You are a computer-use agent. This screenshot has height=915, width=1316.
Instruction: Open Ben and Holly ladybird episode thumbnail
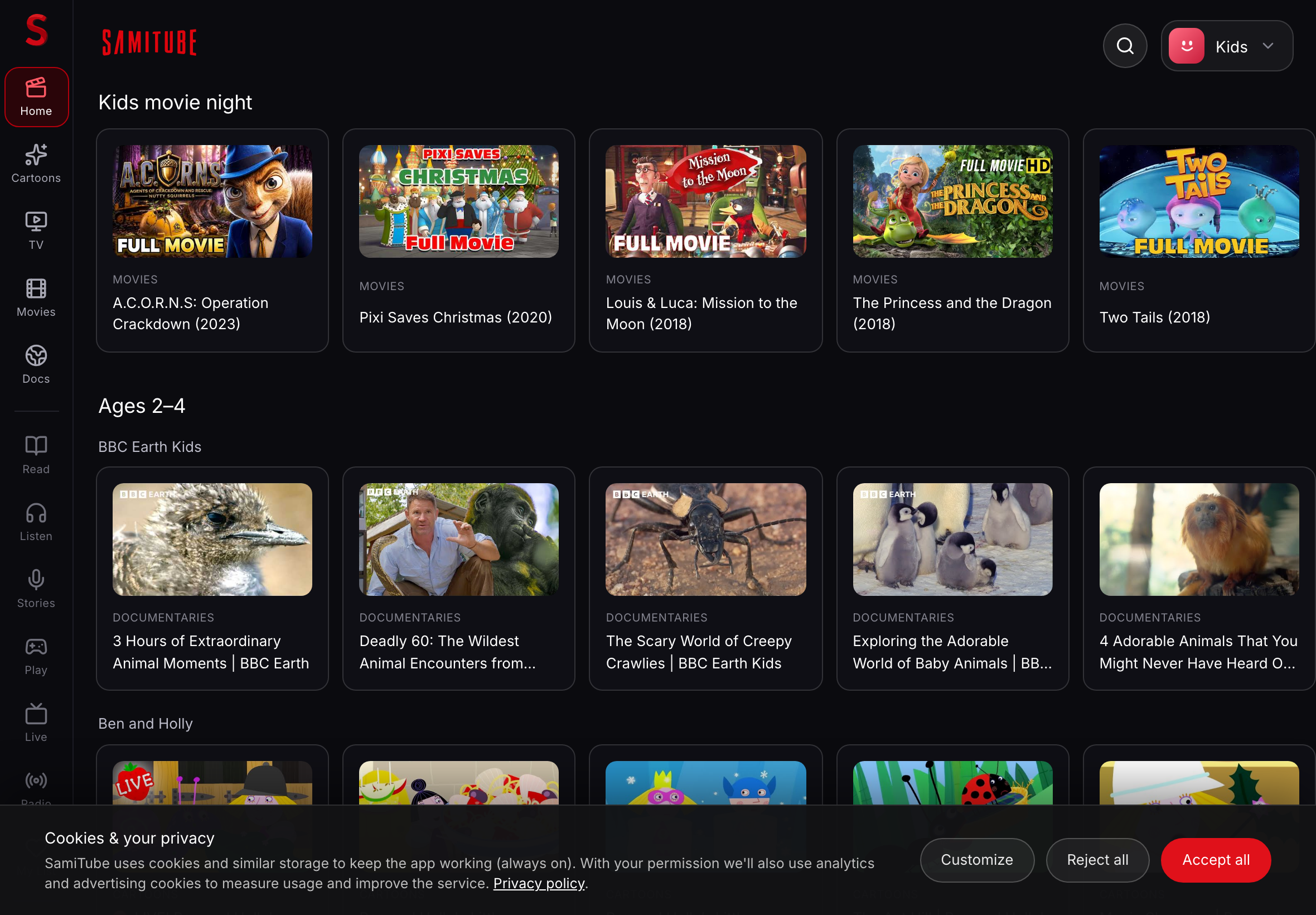(x=952, y=783)
